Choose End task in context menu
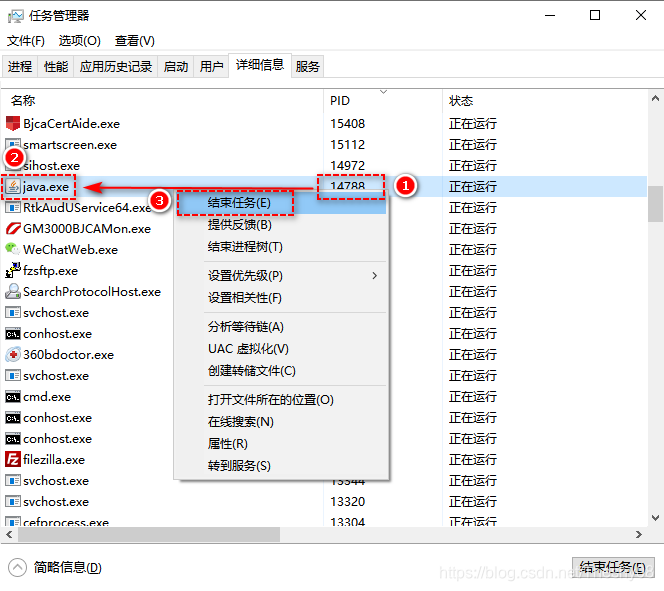664x591 pixels. (282, 203)
